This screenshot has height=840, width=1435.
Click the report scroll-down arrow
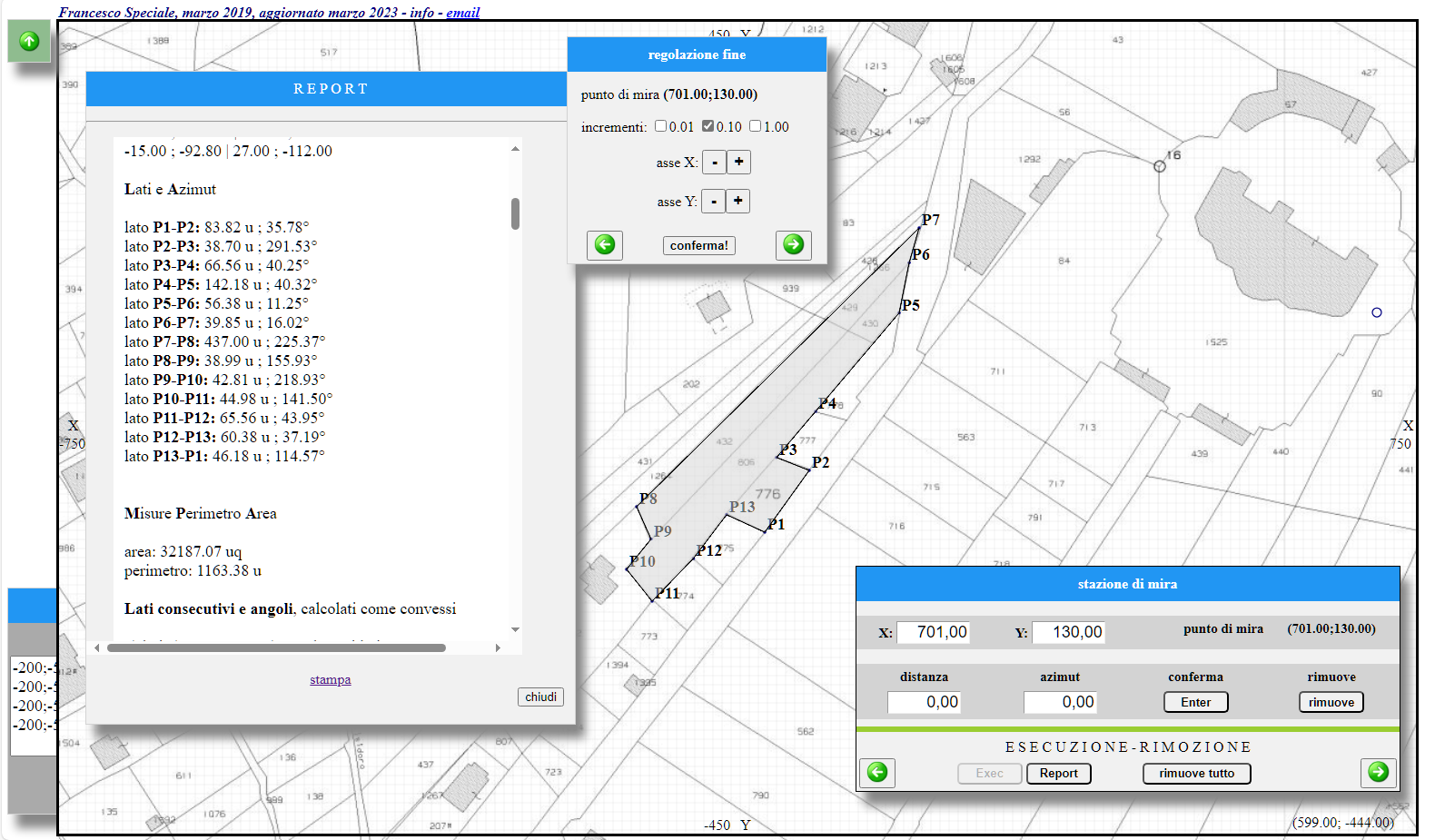pyautogui.click(x=515, y=629)
